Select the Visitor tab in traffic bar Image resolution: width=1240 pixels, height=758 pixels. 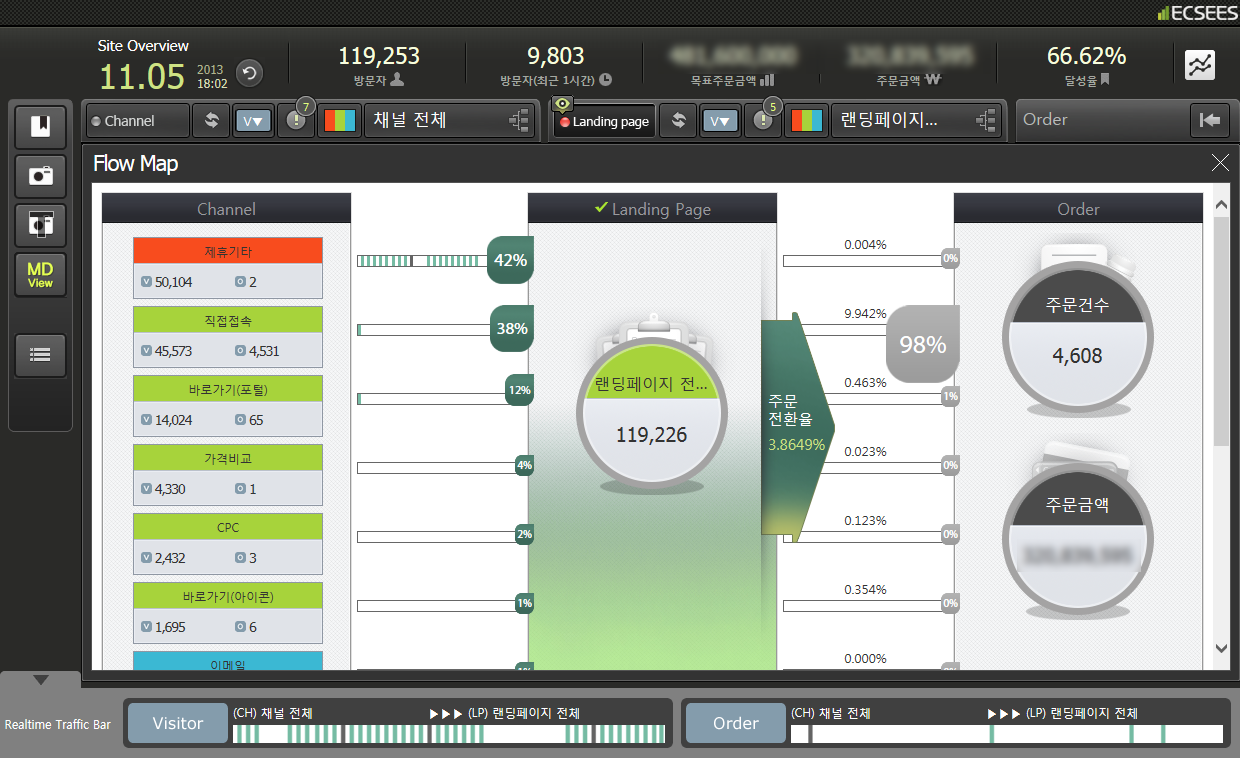coord(178,723)
